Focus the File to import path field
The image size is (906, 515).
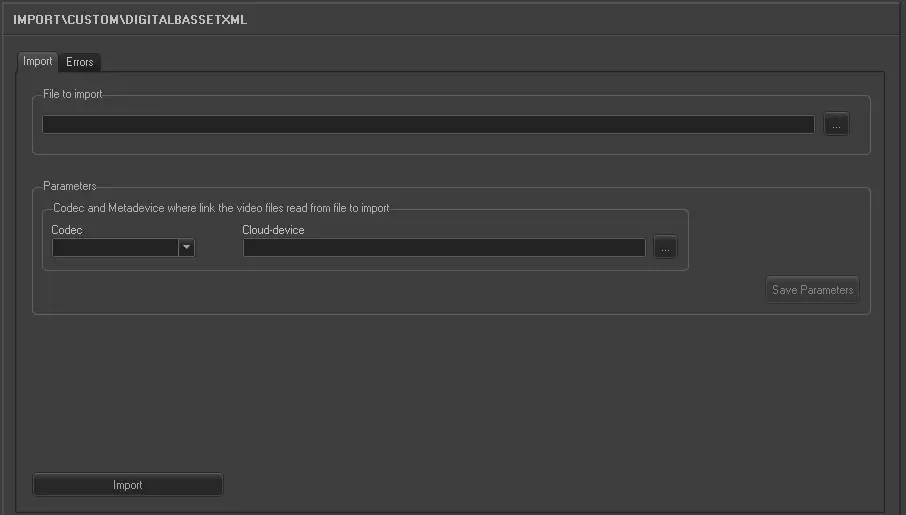(428, 125)
